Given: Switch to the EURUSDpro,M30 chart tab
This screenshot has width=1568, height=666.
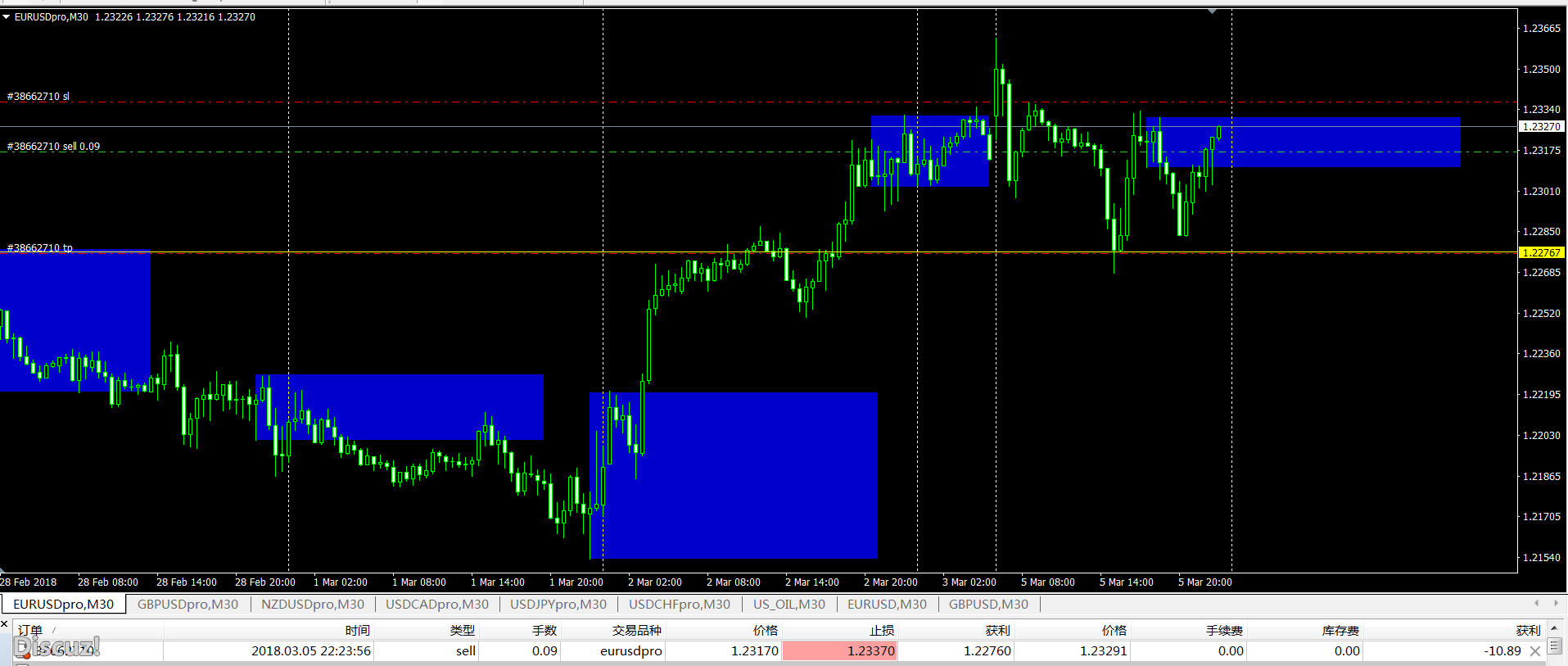Looking at the screenshot, I should coord(64,604).
